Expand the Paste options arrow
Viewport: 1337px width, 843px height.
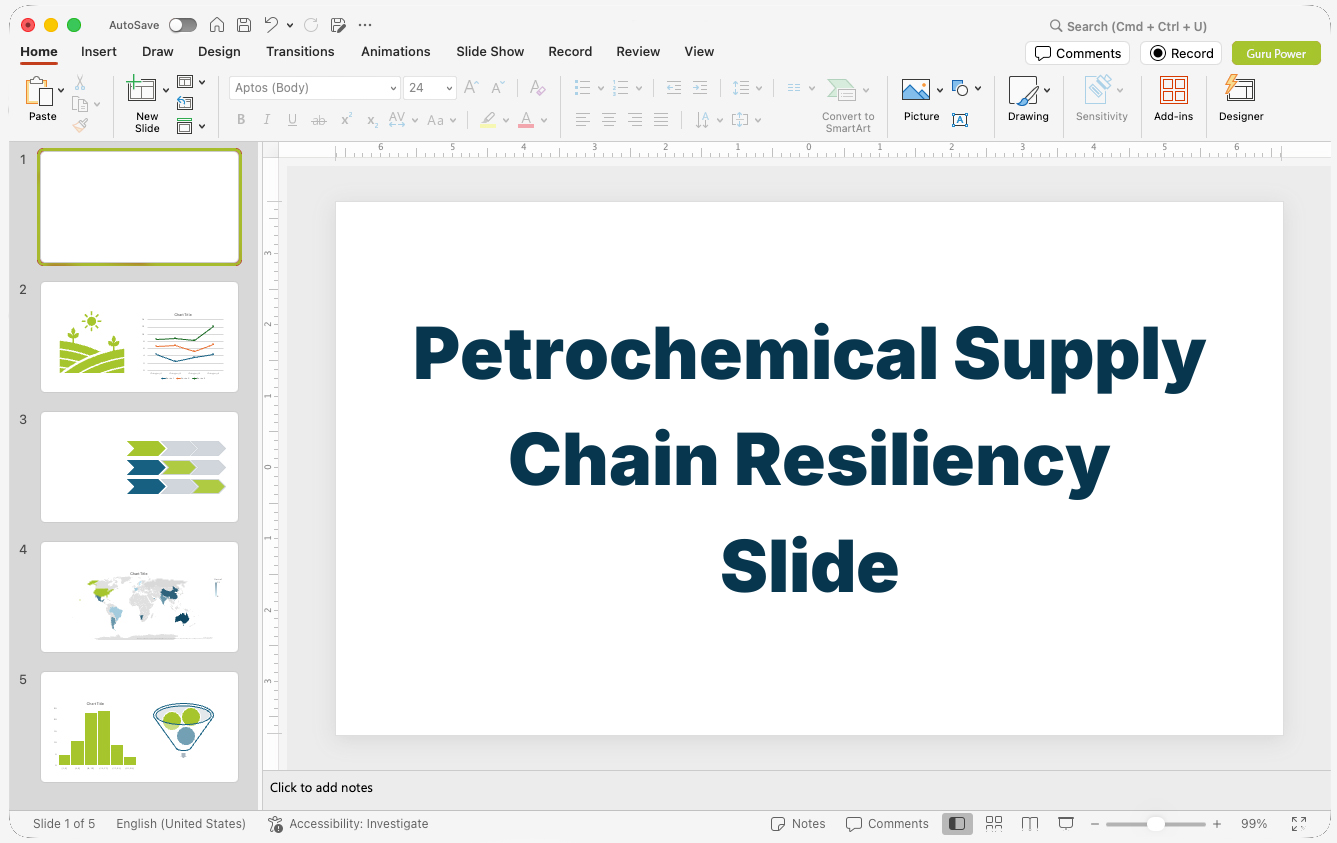pos(61,91)
